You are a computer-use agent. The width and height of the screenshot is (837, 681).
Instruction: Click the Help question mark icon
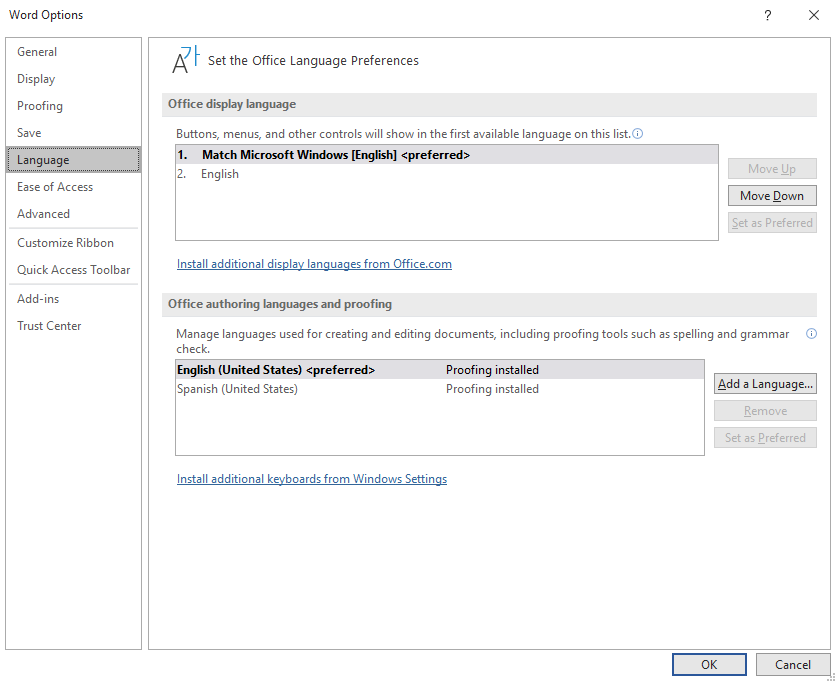(768, 15)
